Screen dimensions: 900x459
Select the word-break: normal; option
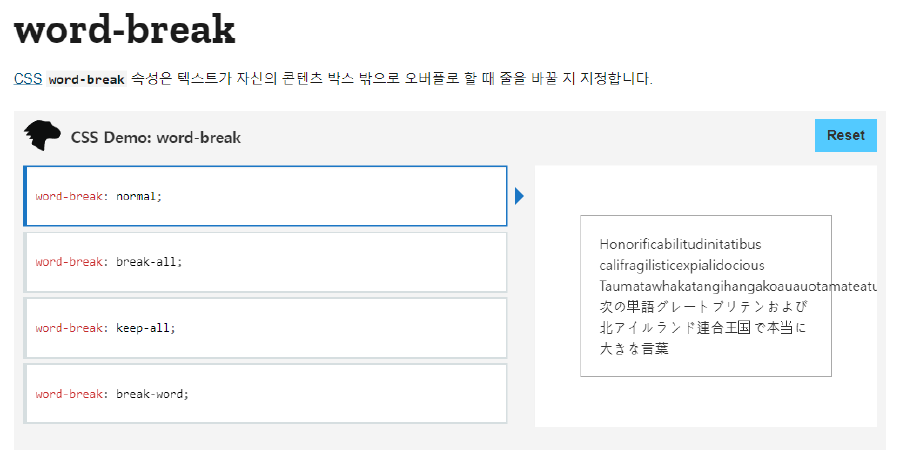pos(265,196)
